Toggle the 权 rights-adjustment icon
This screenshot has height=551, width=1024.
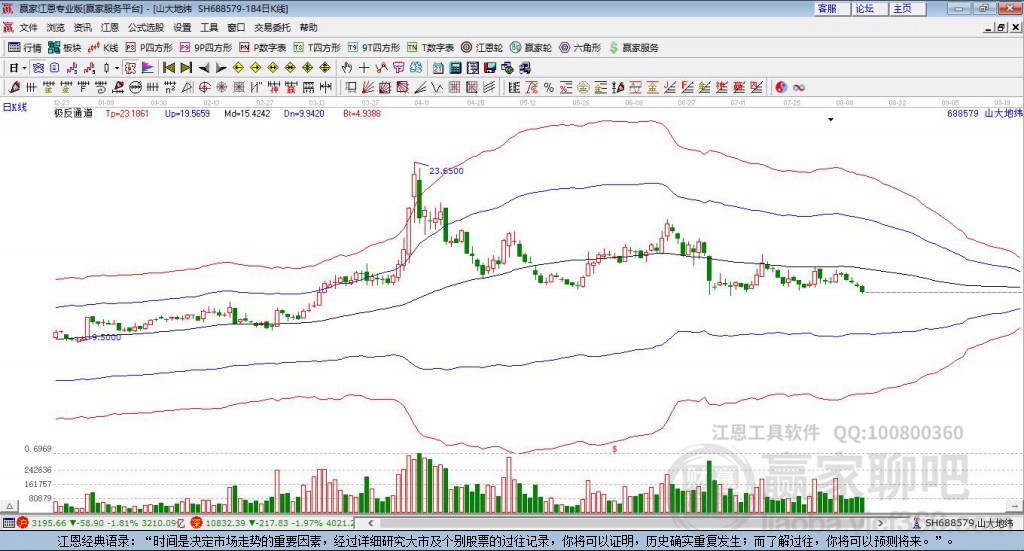point(129,68)
